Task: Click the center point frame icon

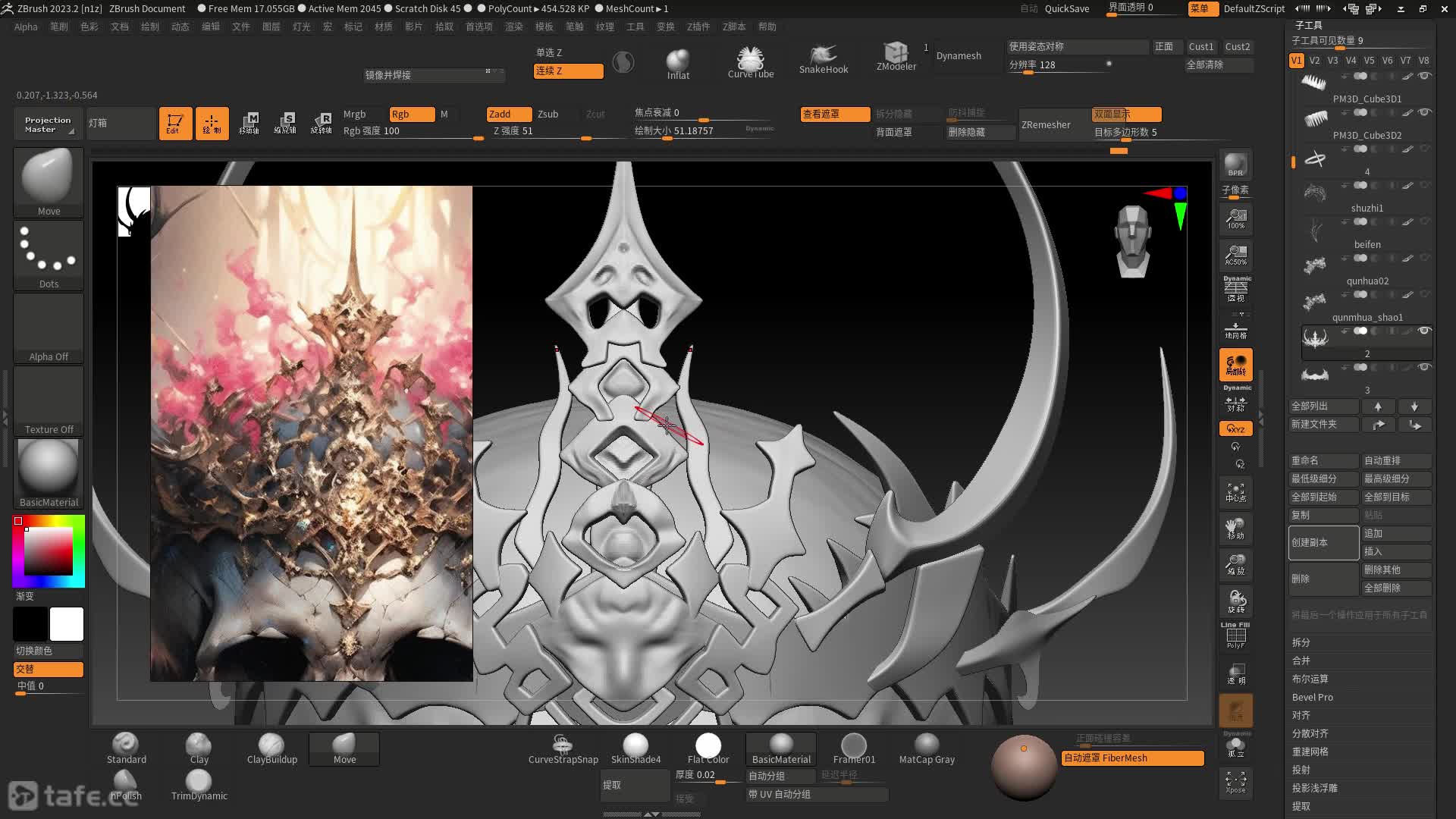Action: click(1236, 493)
